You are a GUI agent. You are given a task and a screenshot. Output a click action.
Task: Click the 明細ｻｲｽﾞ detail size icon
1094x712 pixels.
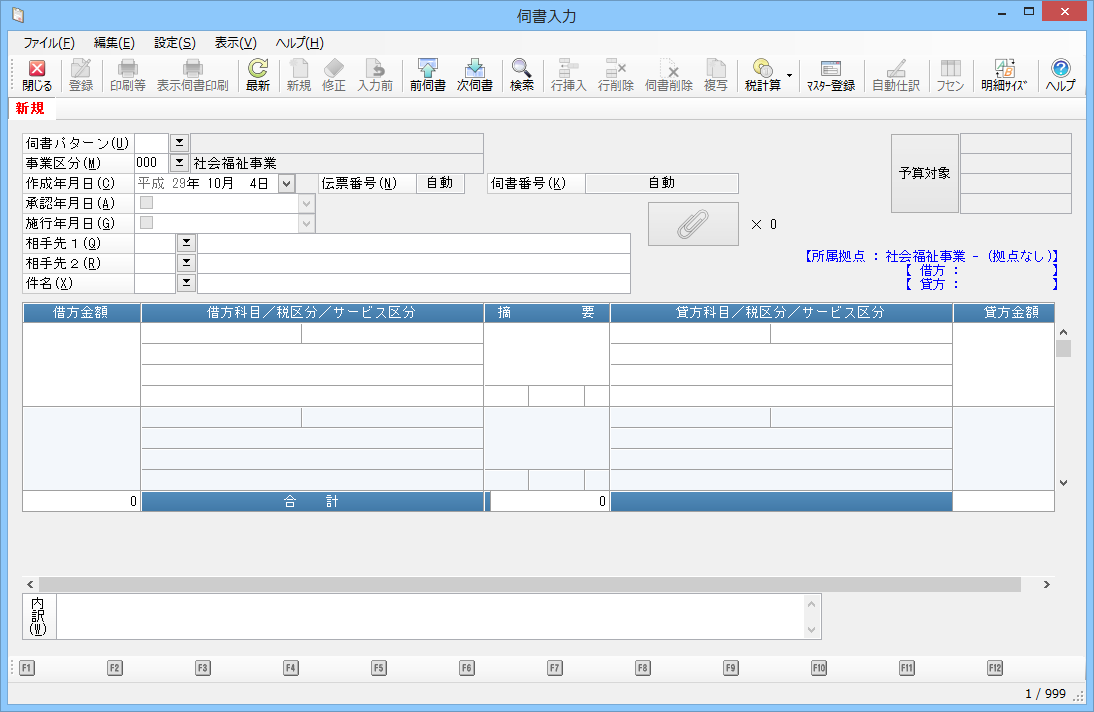[x=1004, y=76]
